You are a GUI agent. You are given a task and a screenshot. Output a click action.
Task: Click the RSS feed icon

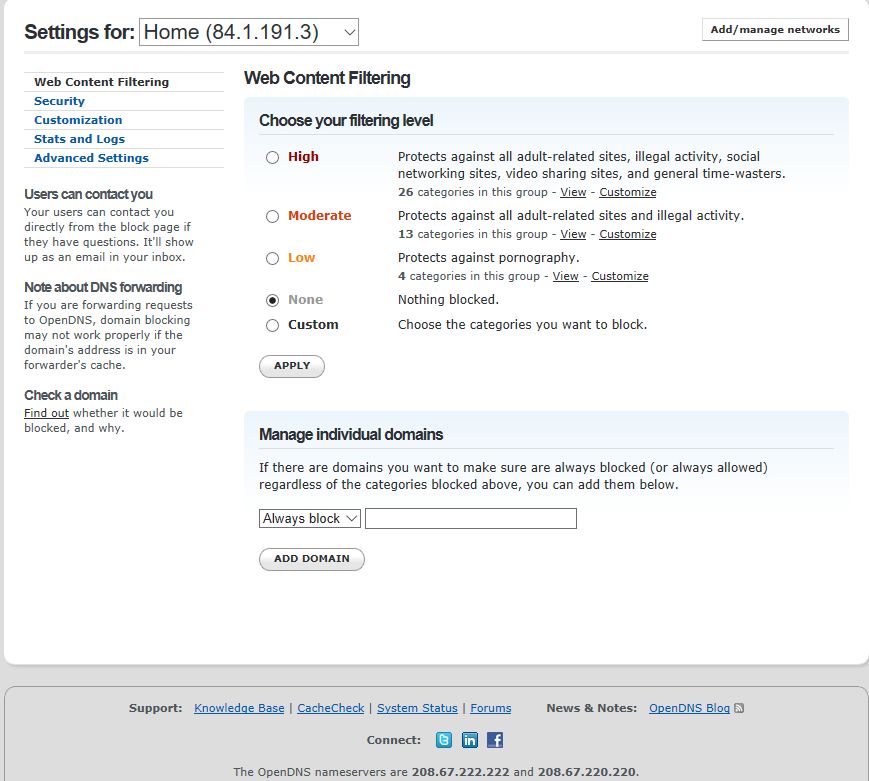pyautogui.click(x=739, y=708)
